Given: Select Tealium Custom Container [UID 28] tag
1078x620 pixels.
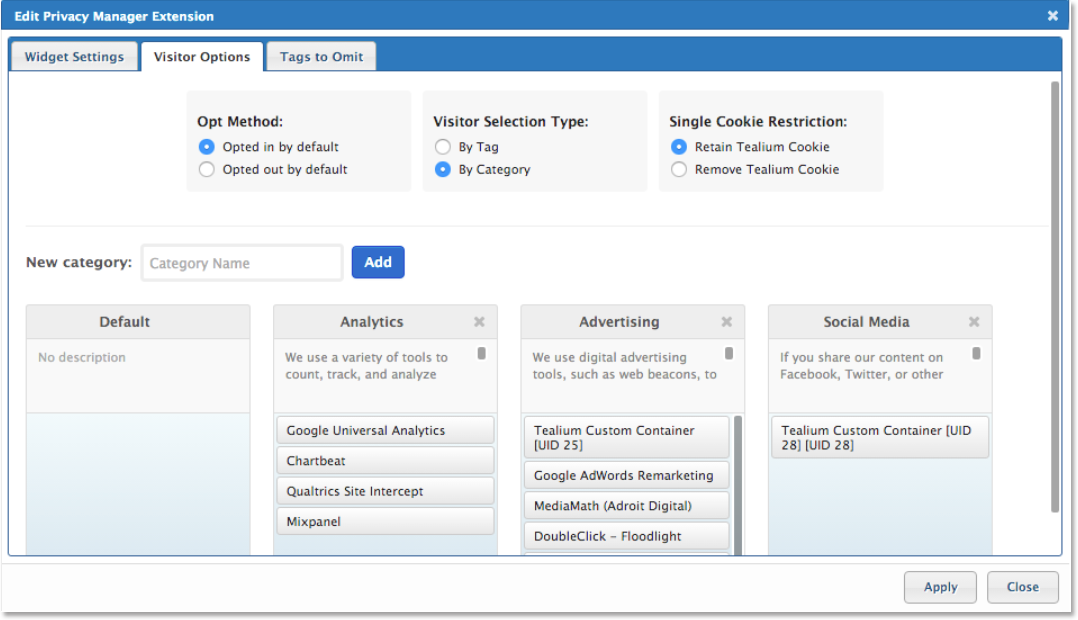Looking at the screenshot, I should pyautogui.click(x=880, y=437).
